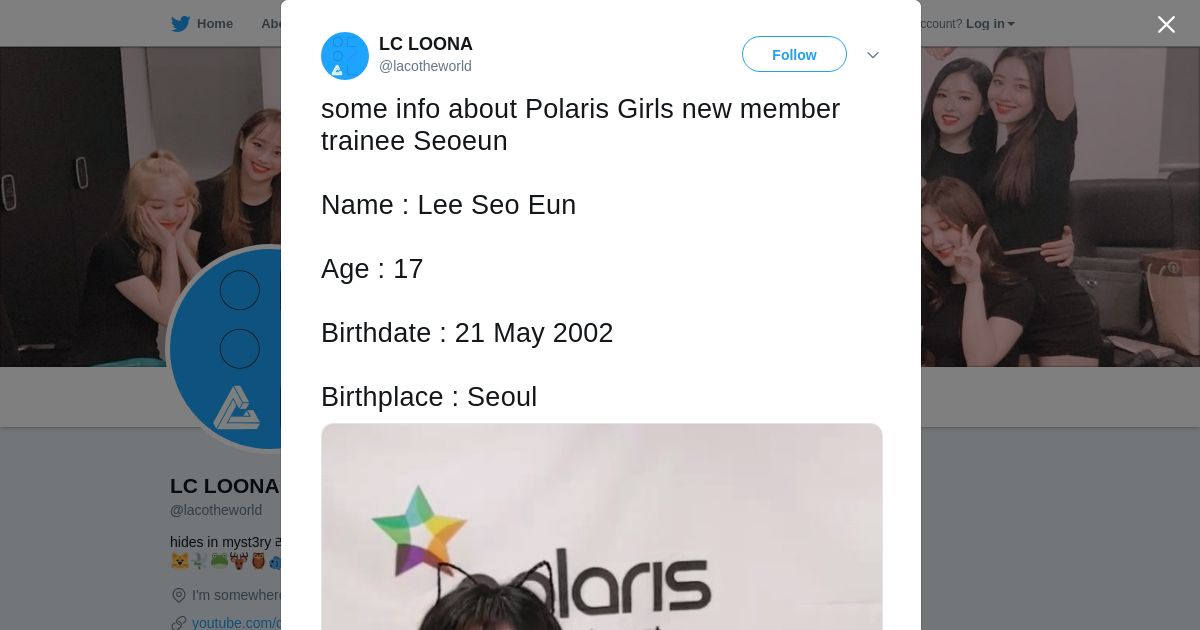View the Polaris trainee photo

click(x=602, y=527)
